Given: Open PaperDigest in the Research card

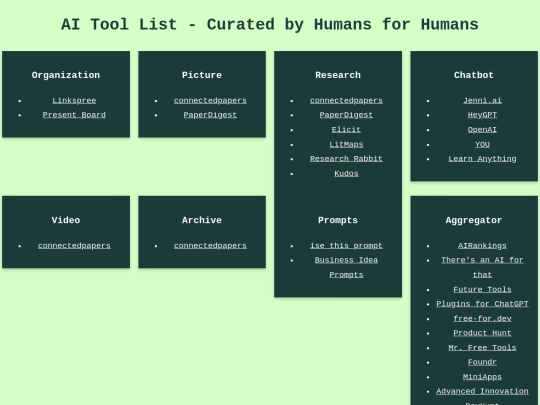Looking at the screenshot, I should (346, 115).
